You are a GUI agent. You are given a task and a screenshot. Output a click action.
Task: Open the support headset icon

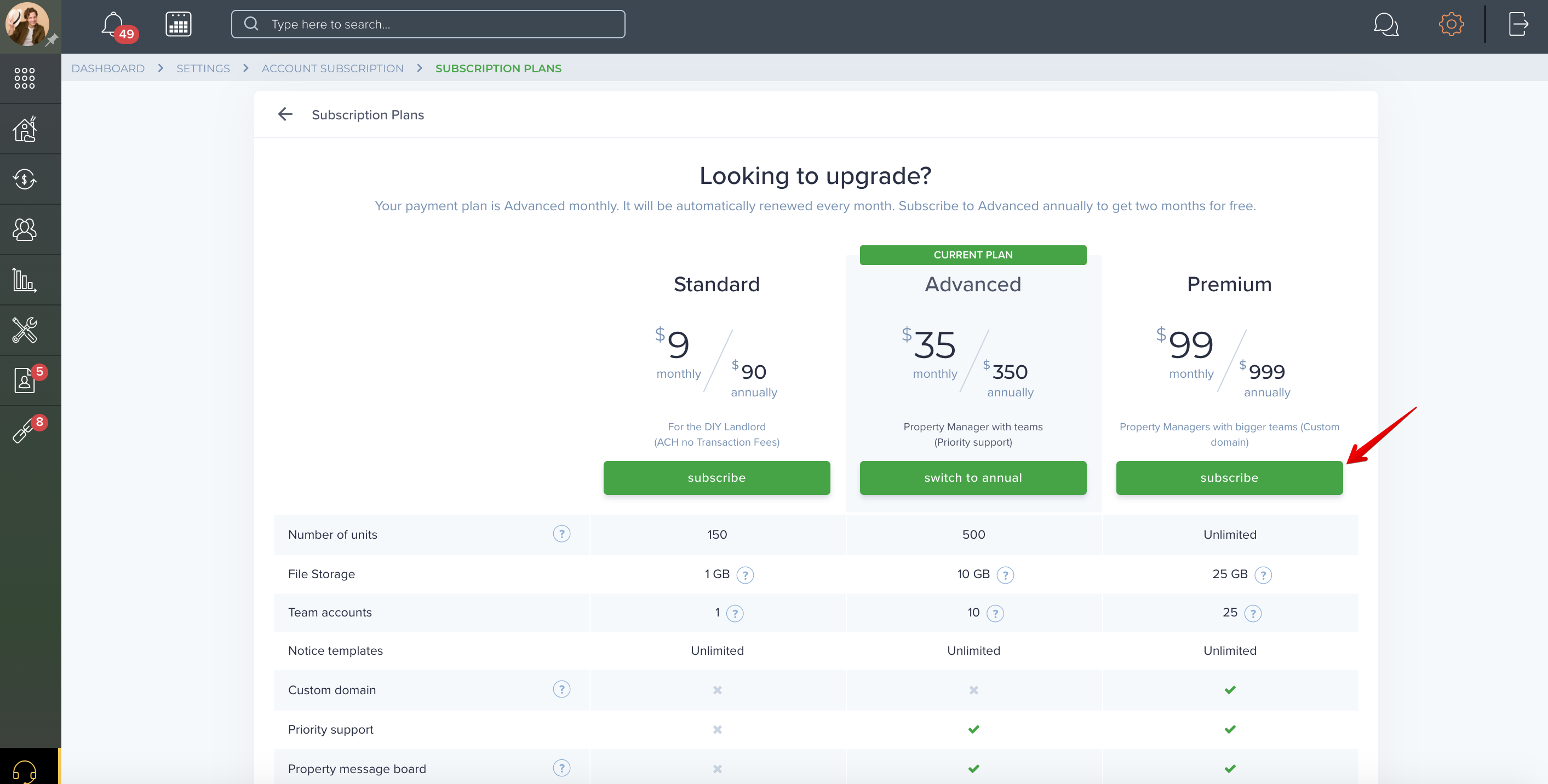click(x=25, y=771)
